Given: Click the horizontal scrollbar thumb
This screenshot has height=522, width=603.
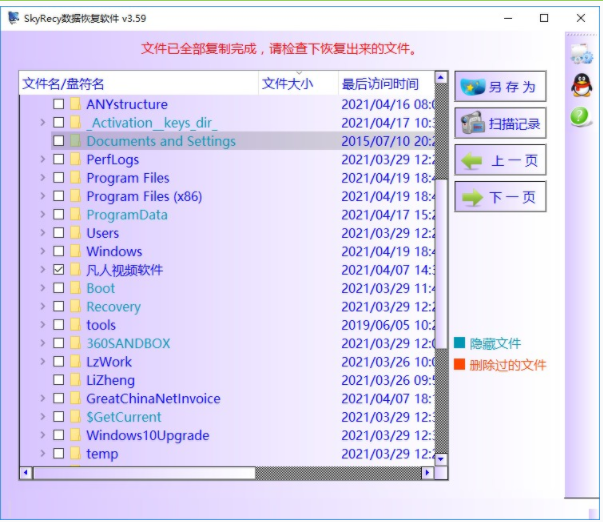Looking at the screenshot, I should point(144,473).
